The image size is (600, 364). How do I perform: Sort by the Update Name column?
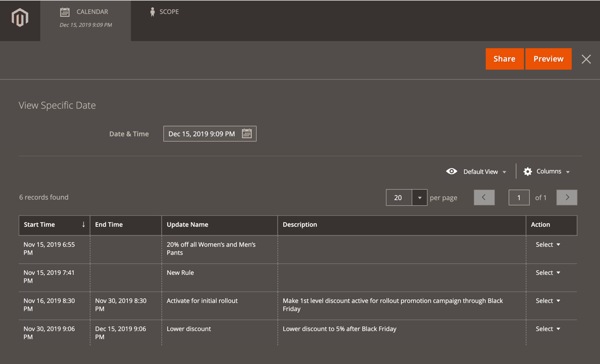(219, 225)
